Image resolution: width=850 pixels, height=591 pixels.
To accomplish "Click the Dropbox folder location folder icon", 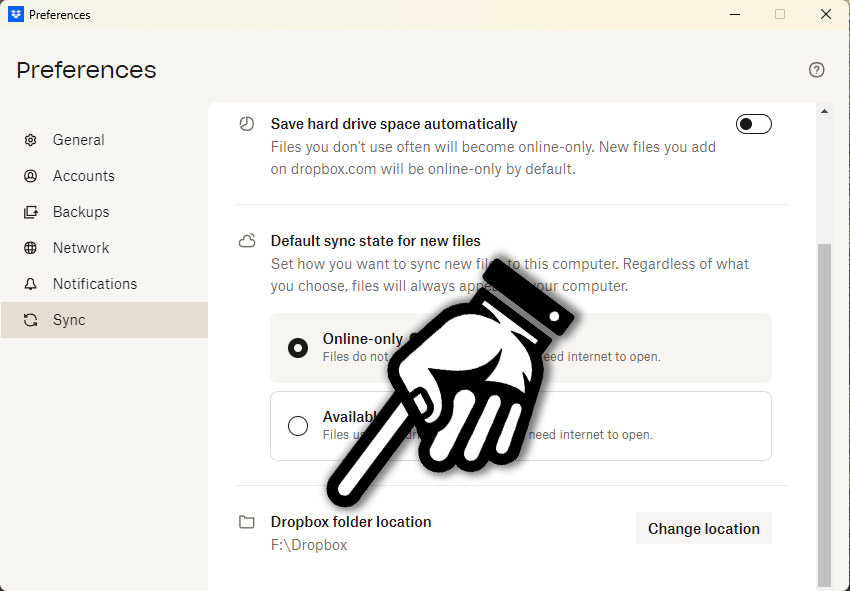I will click(247, 522).
